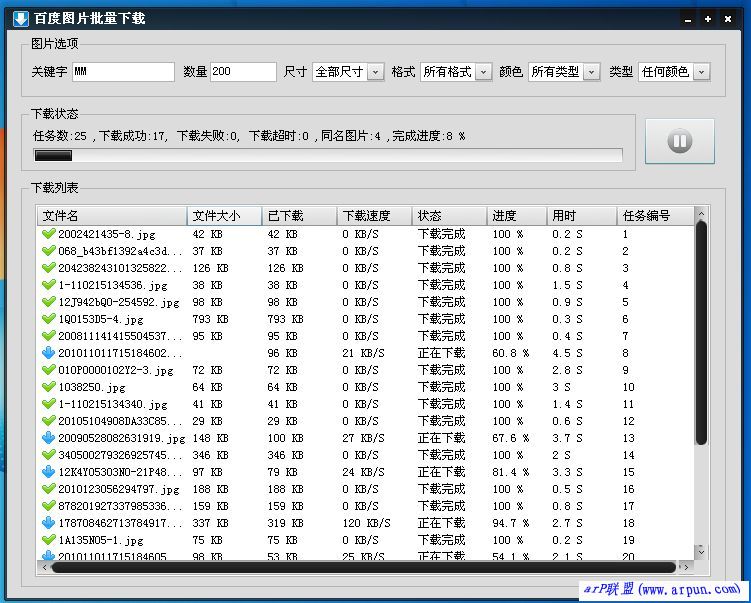Click blue download arrow icon for task 8
The height and width of the screenshot is (603, 751).
48,353
